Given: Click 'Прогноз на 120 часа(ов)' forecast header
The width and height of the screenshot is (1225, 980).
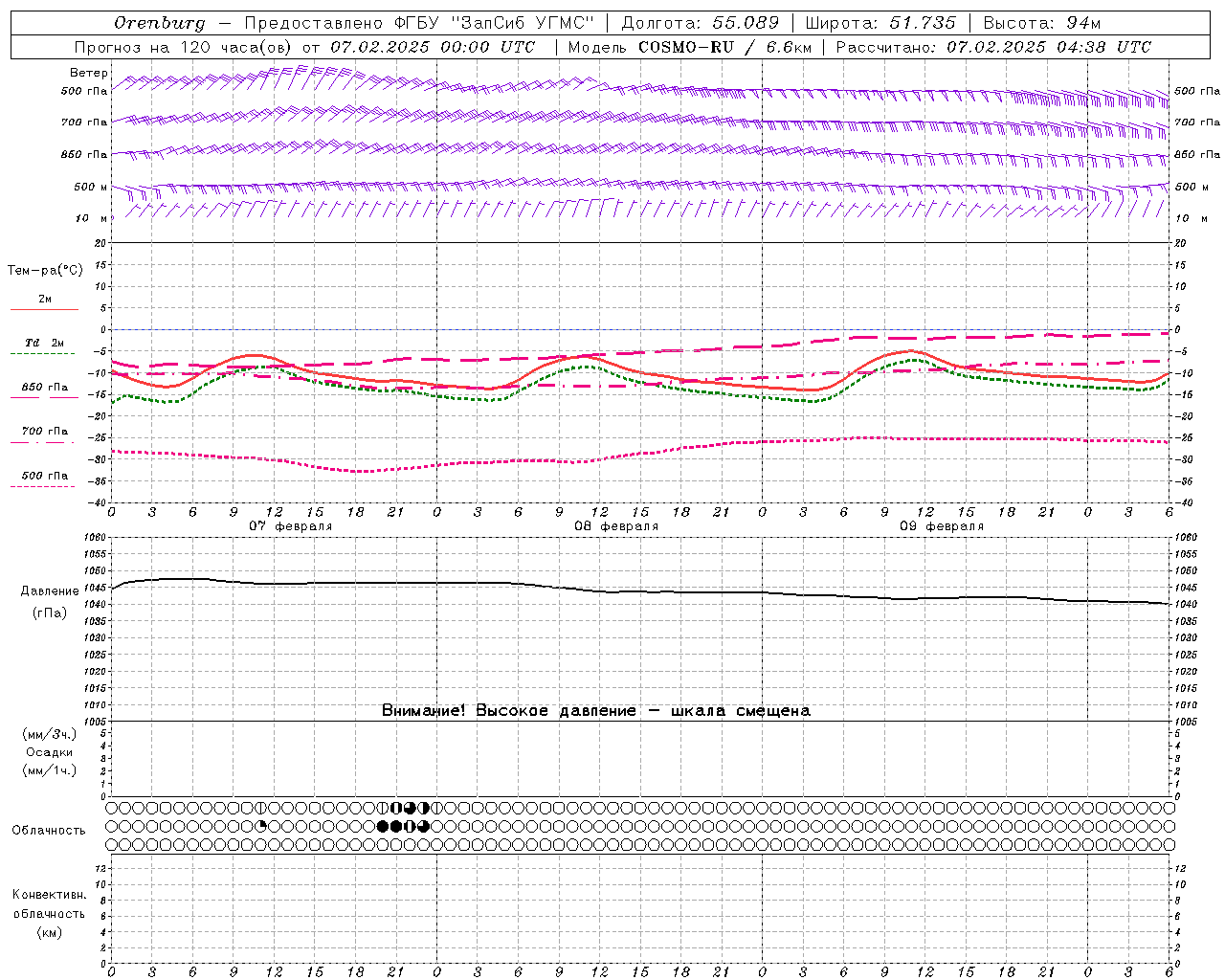Looking at the screenshot, I should [x=184, y=47].
